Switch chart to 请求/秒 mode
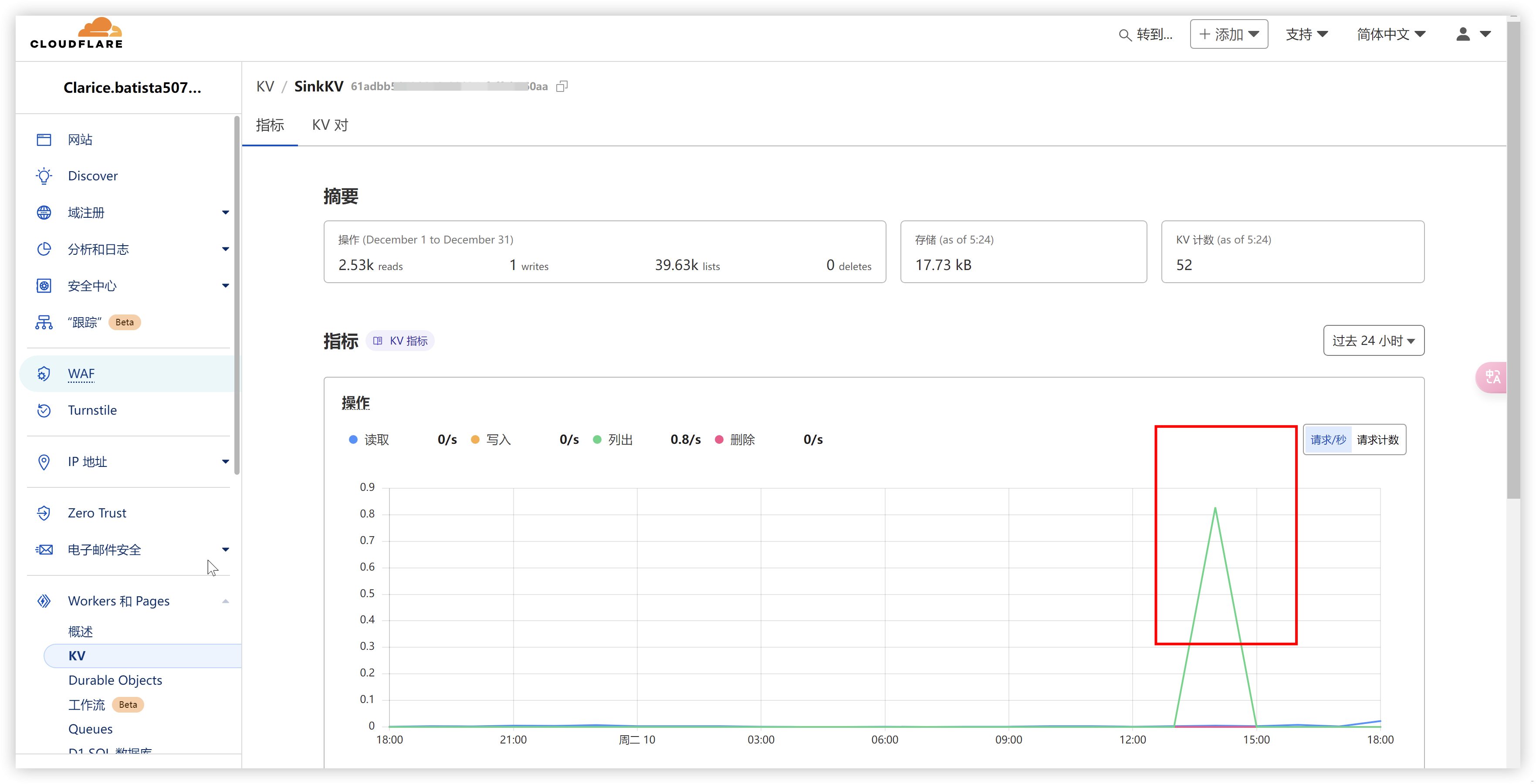This screenshot has width=1536, height=784. tap(1328, 440)
